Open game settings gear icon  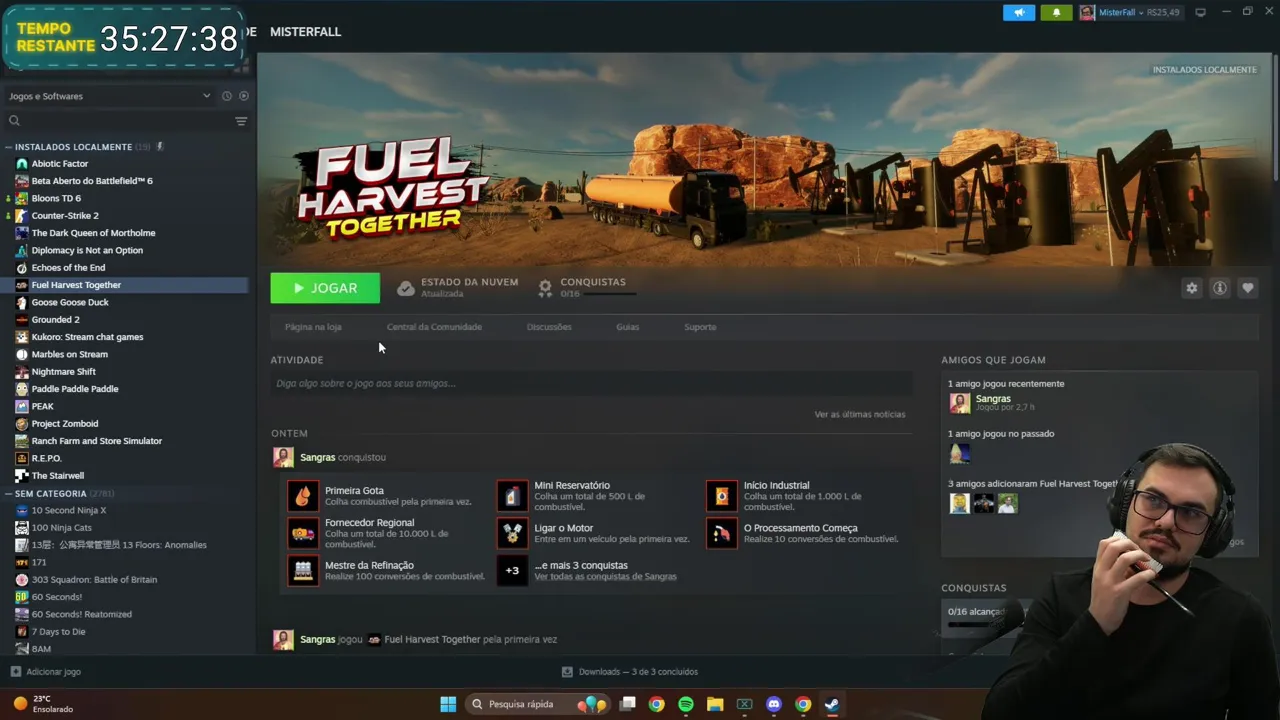coord(1191,288)
